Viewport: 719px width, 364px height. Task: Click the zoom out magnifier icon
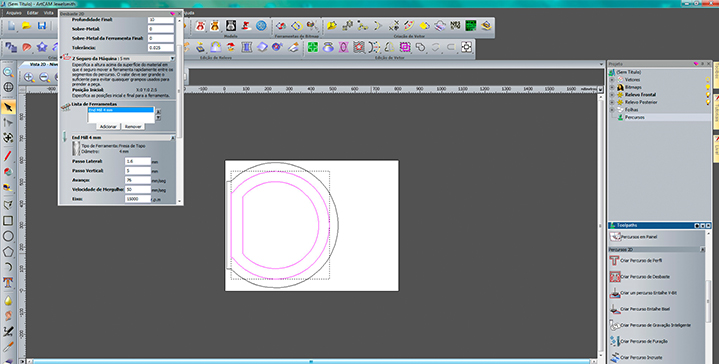(44, 77)
